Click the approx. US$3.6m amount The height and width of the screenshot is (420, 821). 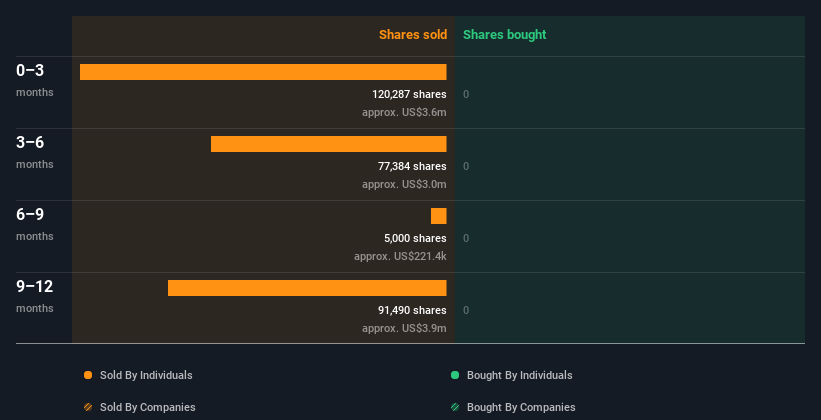click(404, 112)
